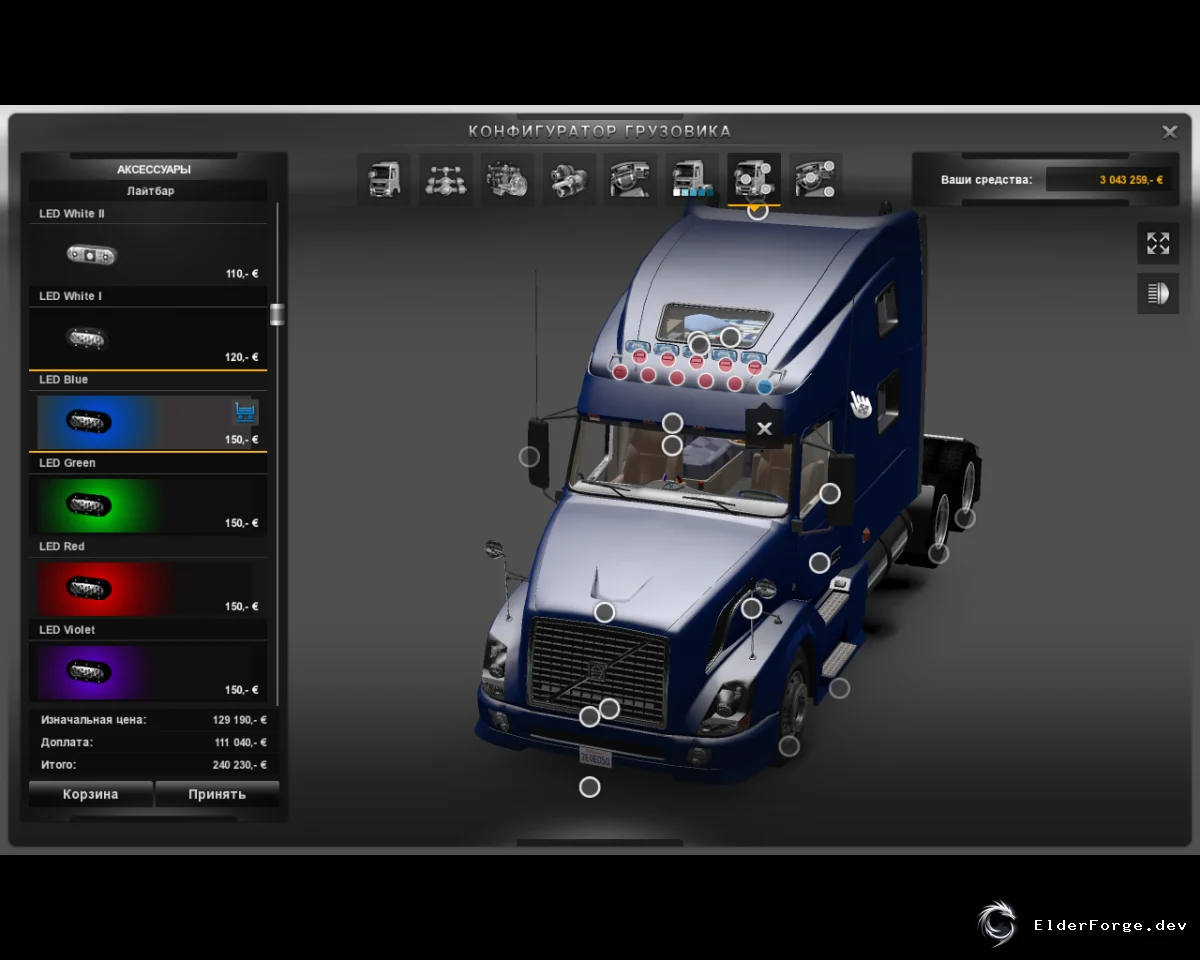
Task: Toggle the truck headlights preview
Action: (1158, 293)
